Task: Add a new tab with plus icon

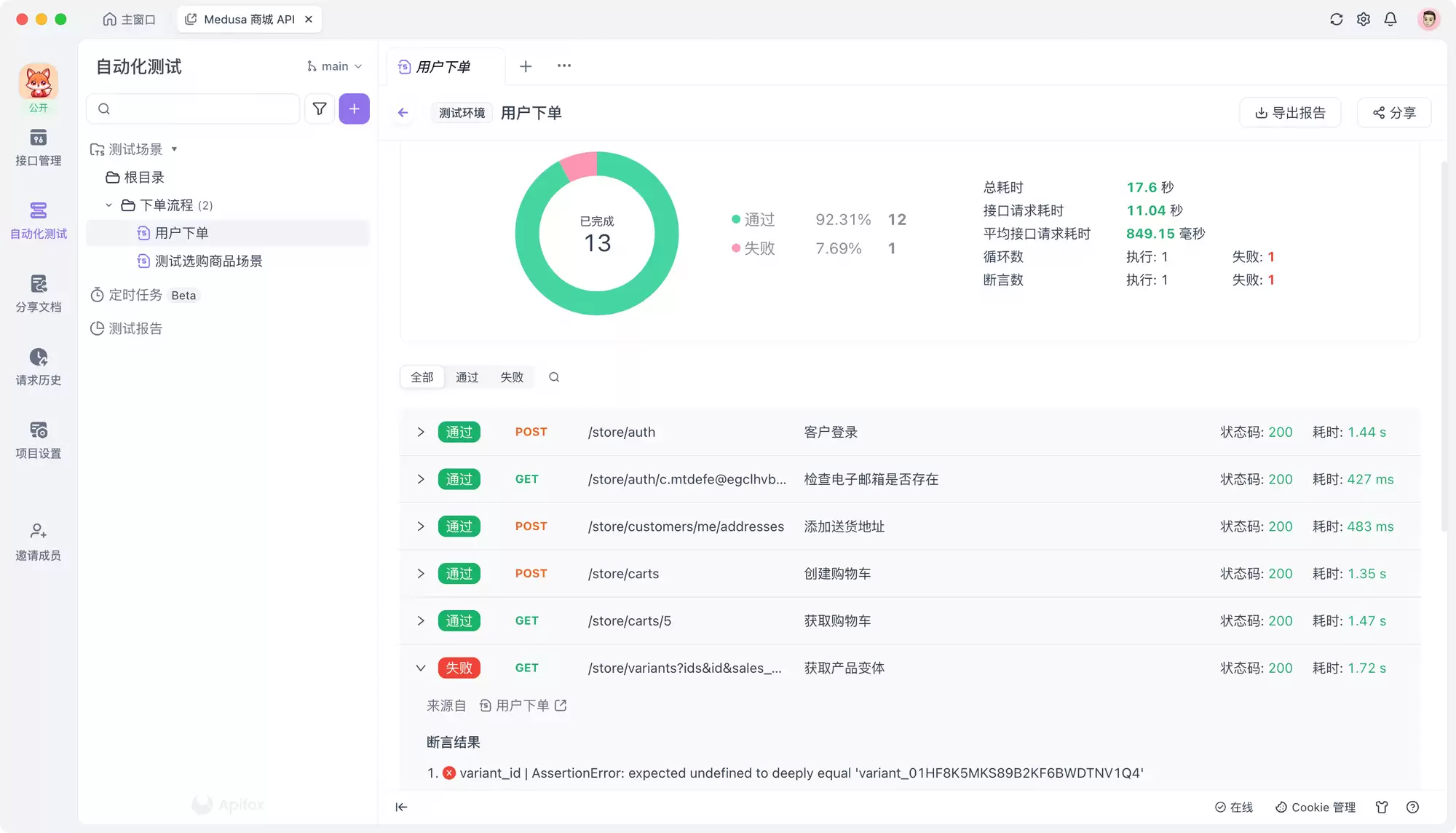Action: click(x=526, y=66)
